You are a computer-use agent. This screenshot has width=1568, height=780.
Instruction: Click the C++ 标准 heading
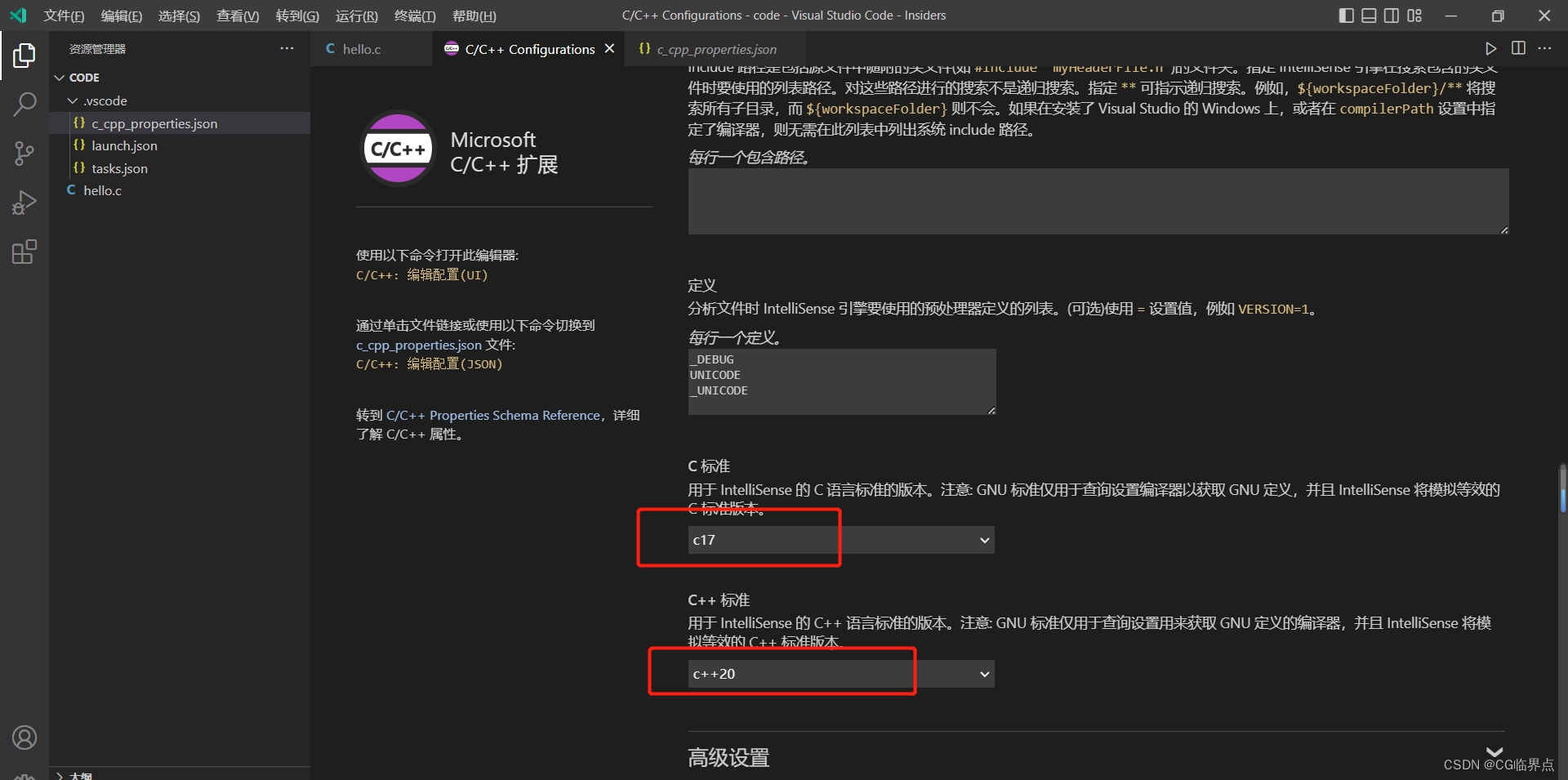coord(719,600)
